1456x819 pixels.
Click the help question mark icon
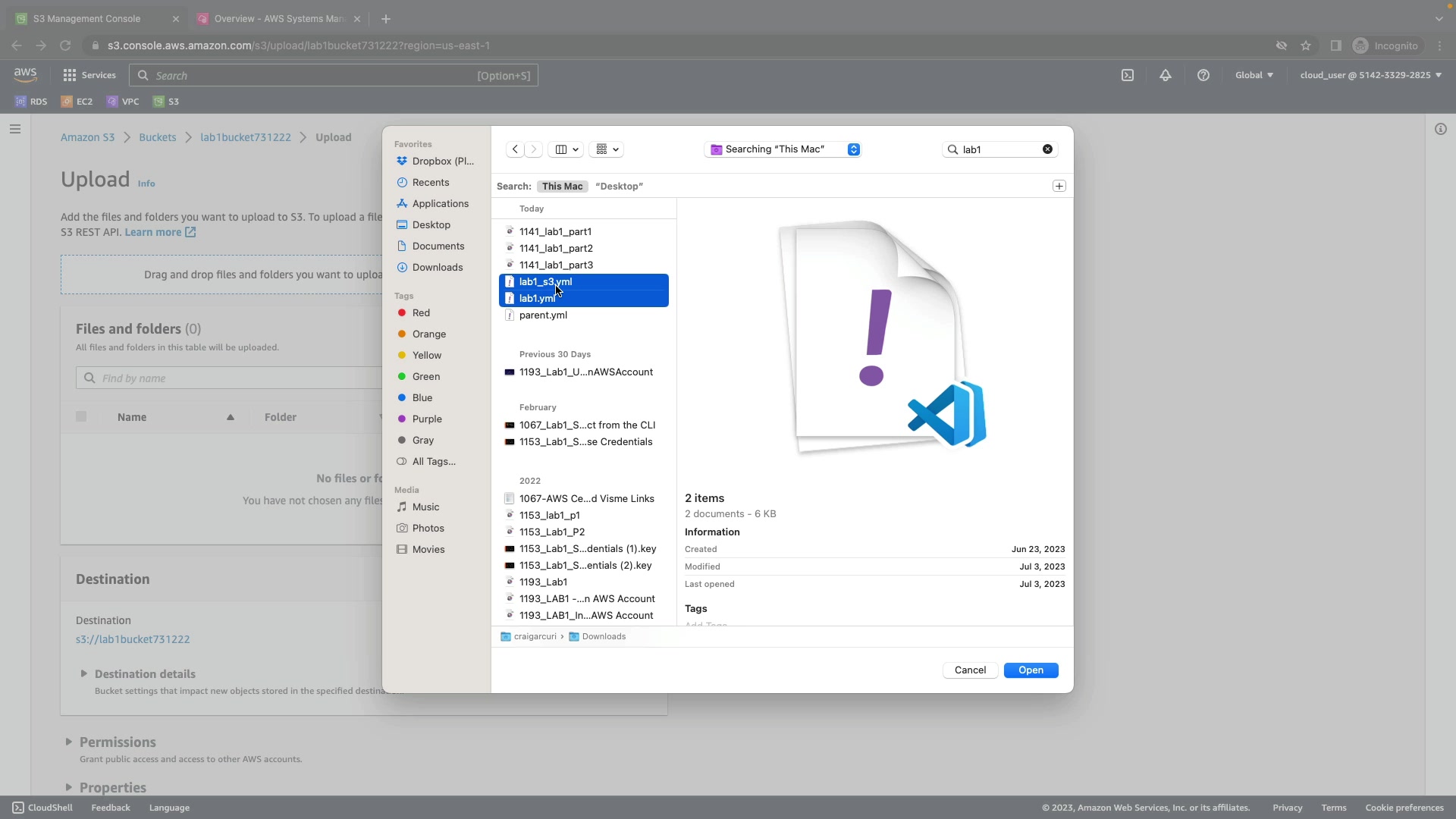tap(1203, 75)
